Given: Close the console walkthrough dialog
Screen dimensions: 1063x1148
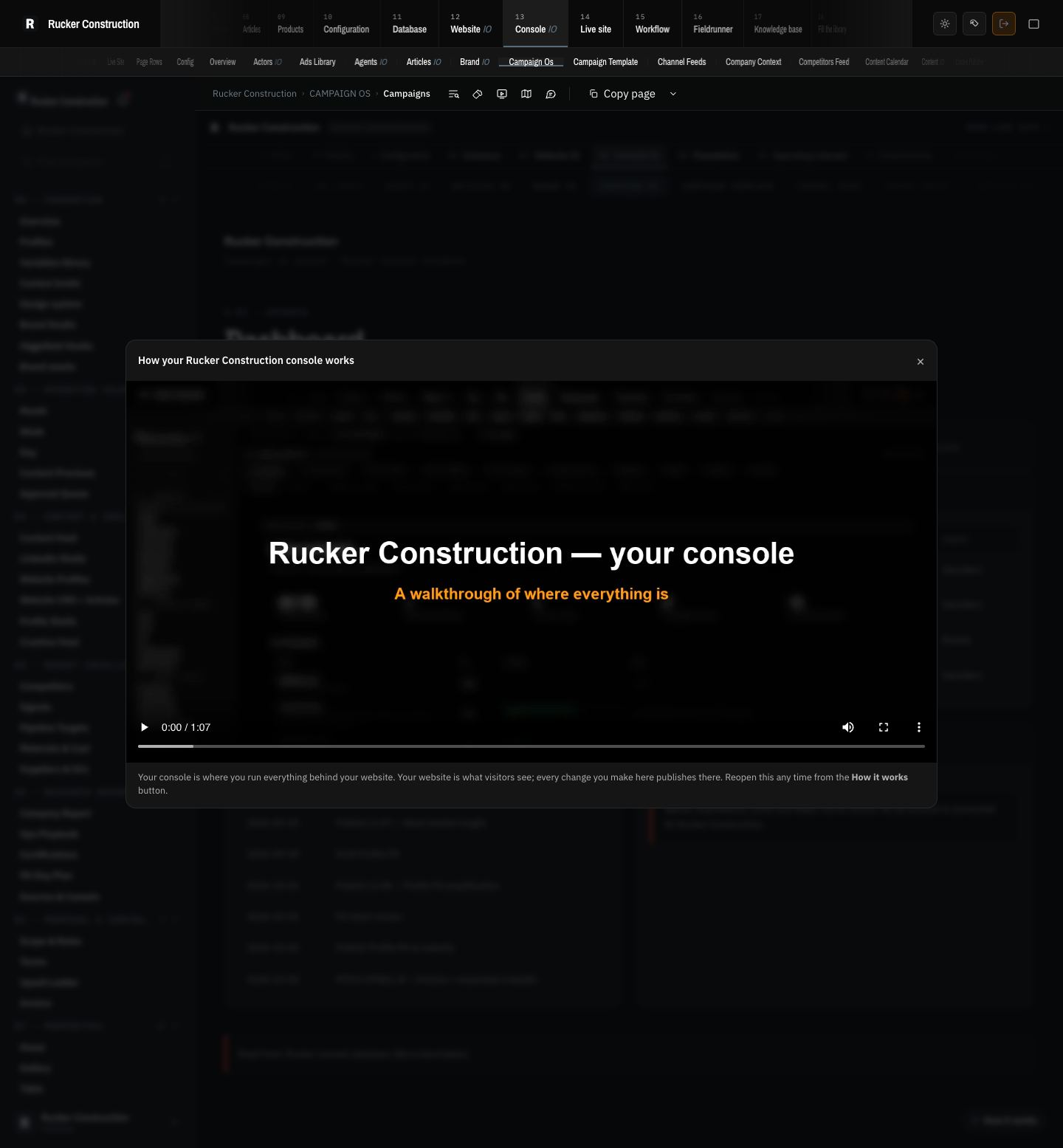Looking at the screenshot, I should point(921,362).
